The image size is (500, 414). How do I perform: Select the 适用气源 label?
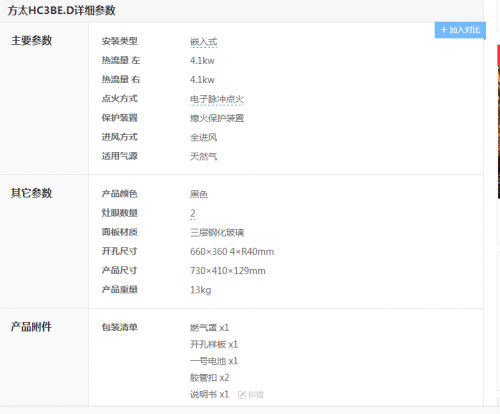coord(120,156)
